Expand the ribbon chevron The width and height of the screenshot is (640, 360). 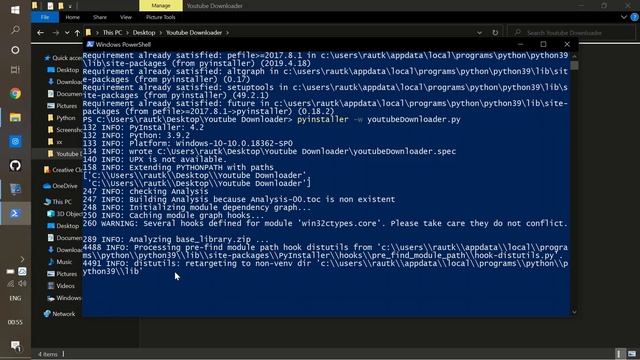[624, 17]
